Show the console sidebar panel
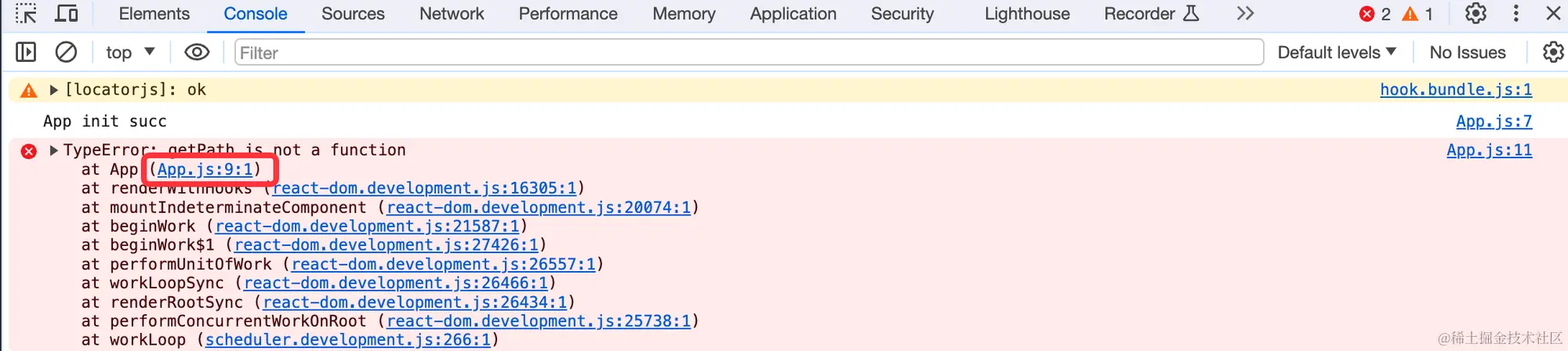This screenshot has width=1568, height=351. click(x=26, y=52)
